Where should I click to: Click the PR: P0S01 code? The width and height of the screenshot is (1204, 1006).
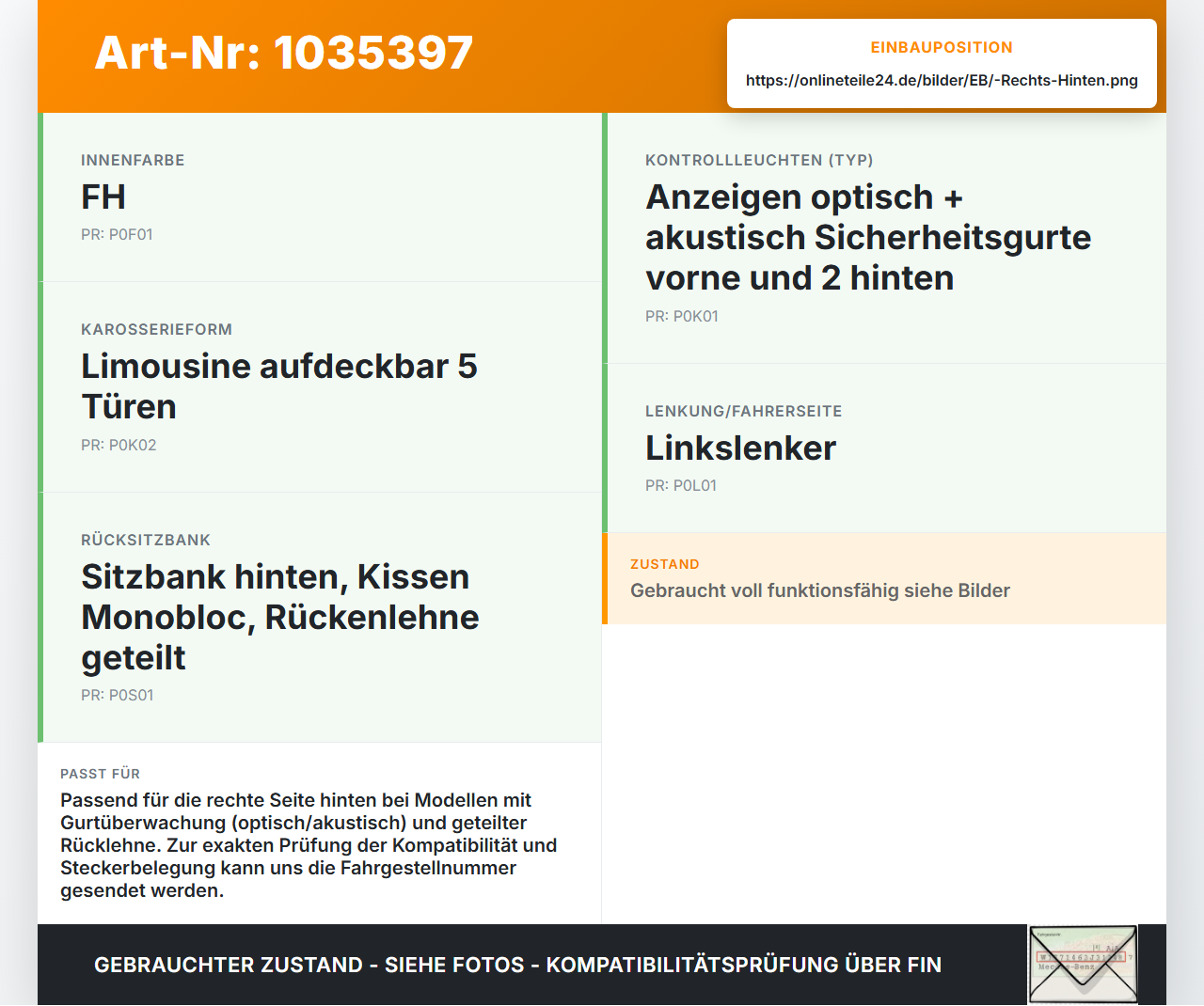click(118, 695)
